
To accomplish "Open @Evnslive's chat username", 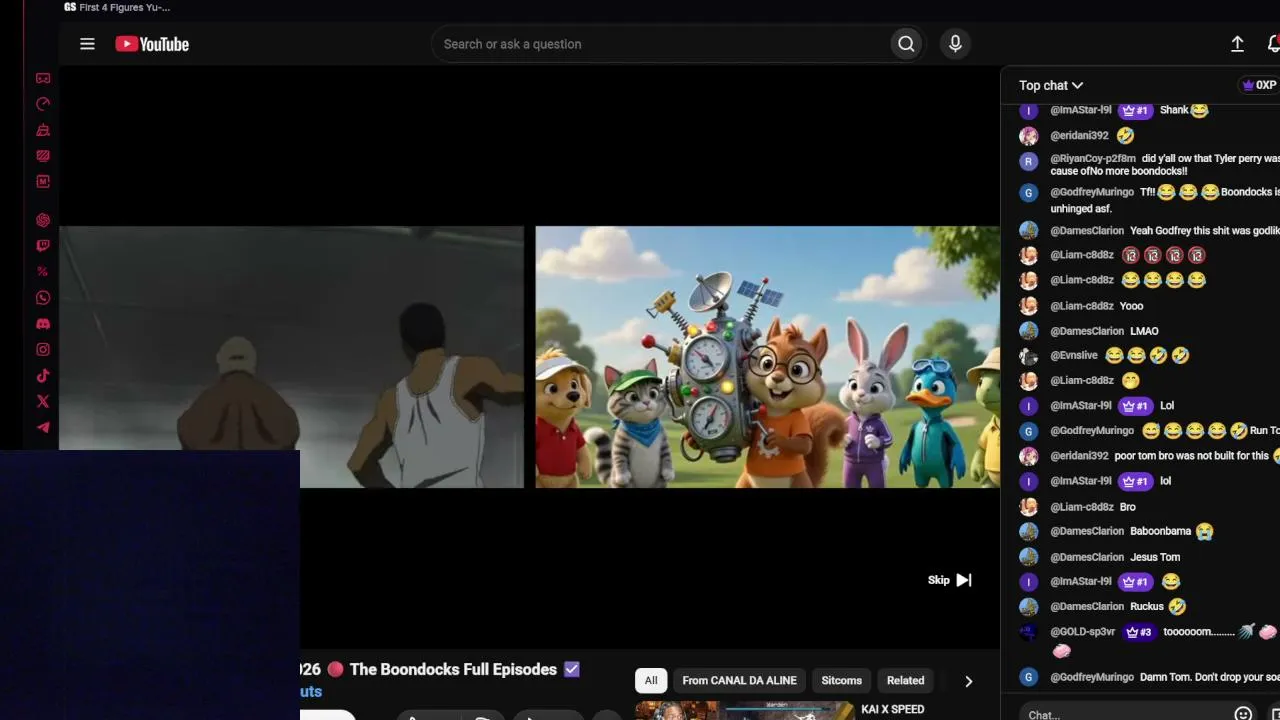I will click(1074, 356).
